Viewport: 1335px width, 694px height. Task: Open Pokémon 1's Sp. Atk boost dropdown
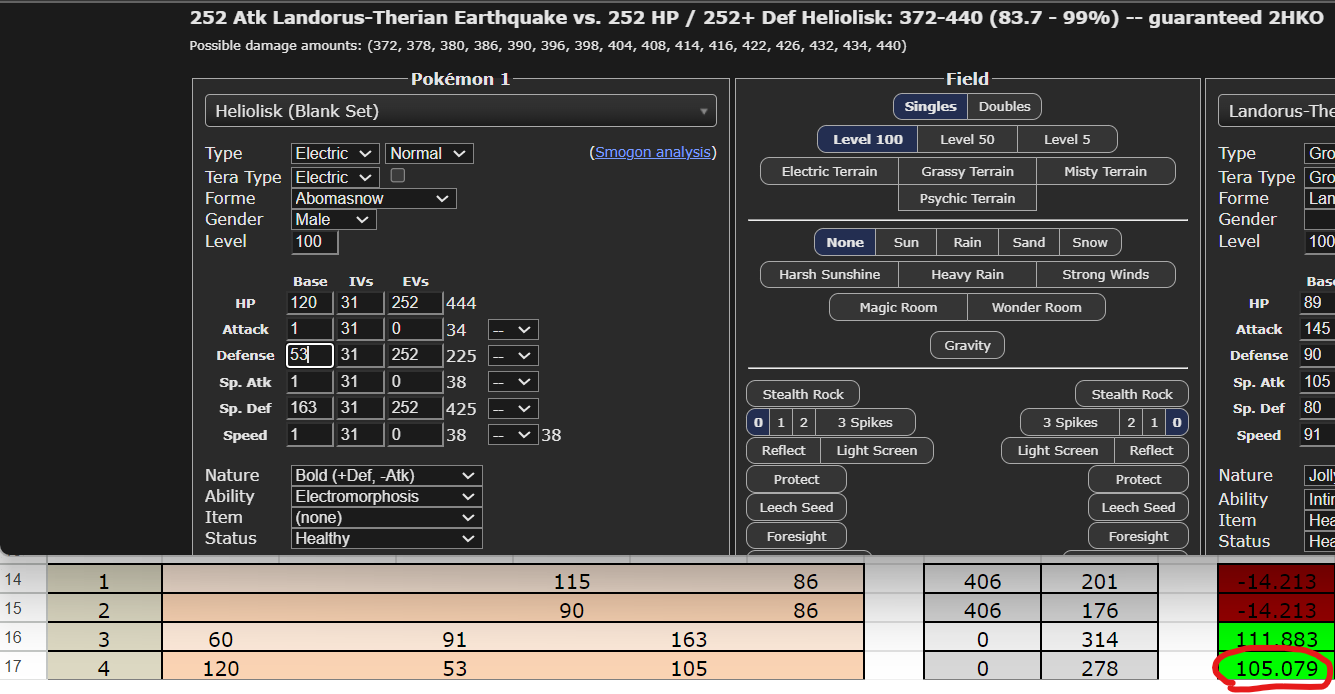point(513,382)
